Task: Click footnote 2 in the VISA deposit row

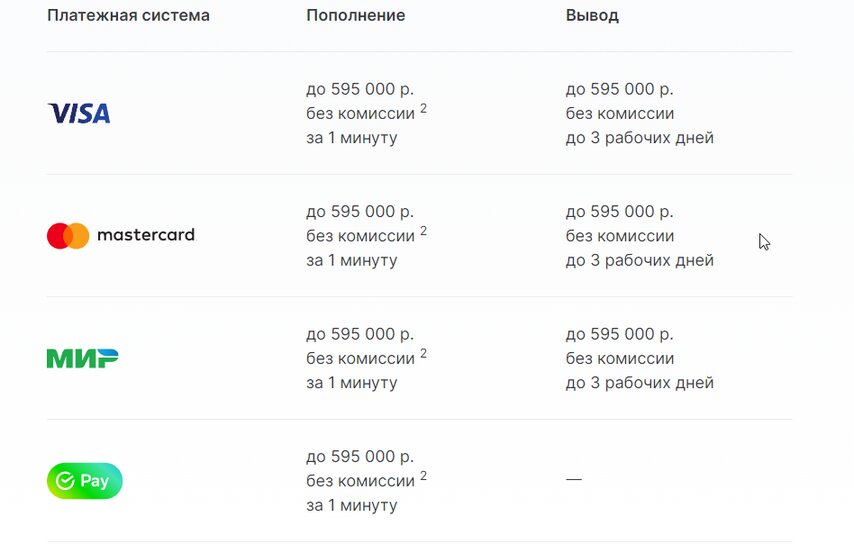Action: point(423,108)
